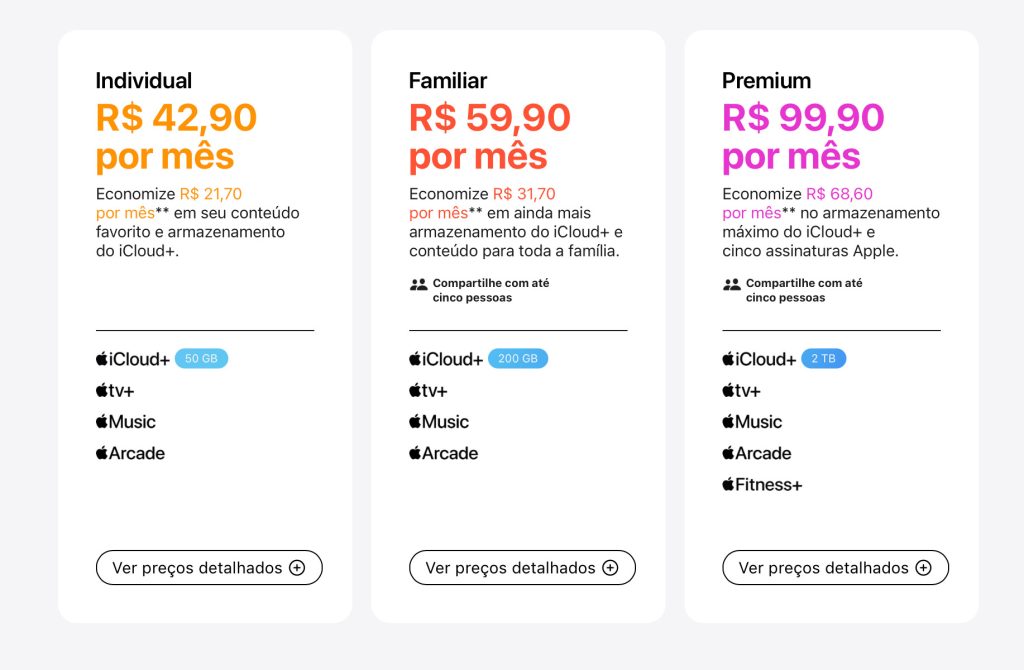Click the iCloud+ logo in Individual plan
The width and height of the screenshot is (1024, 670).
pyautogui.click(x=133, y=359)
